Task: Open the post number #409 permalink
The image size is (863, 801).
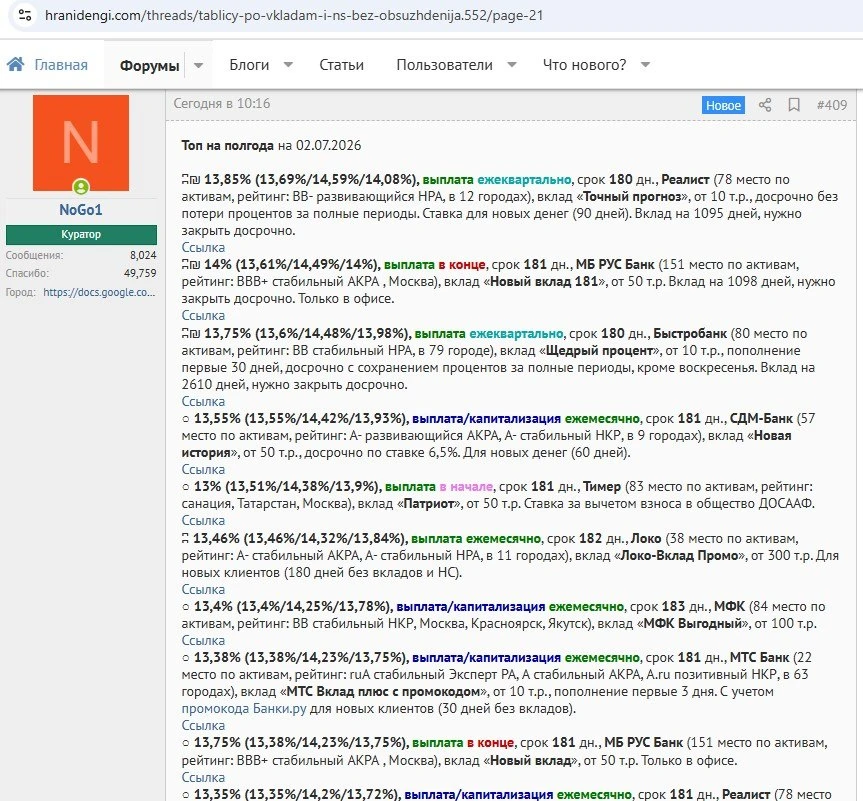Action: (832, 105)
